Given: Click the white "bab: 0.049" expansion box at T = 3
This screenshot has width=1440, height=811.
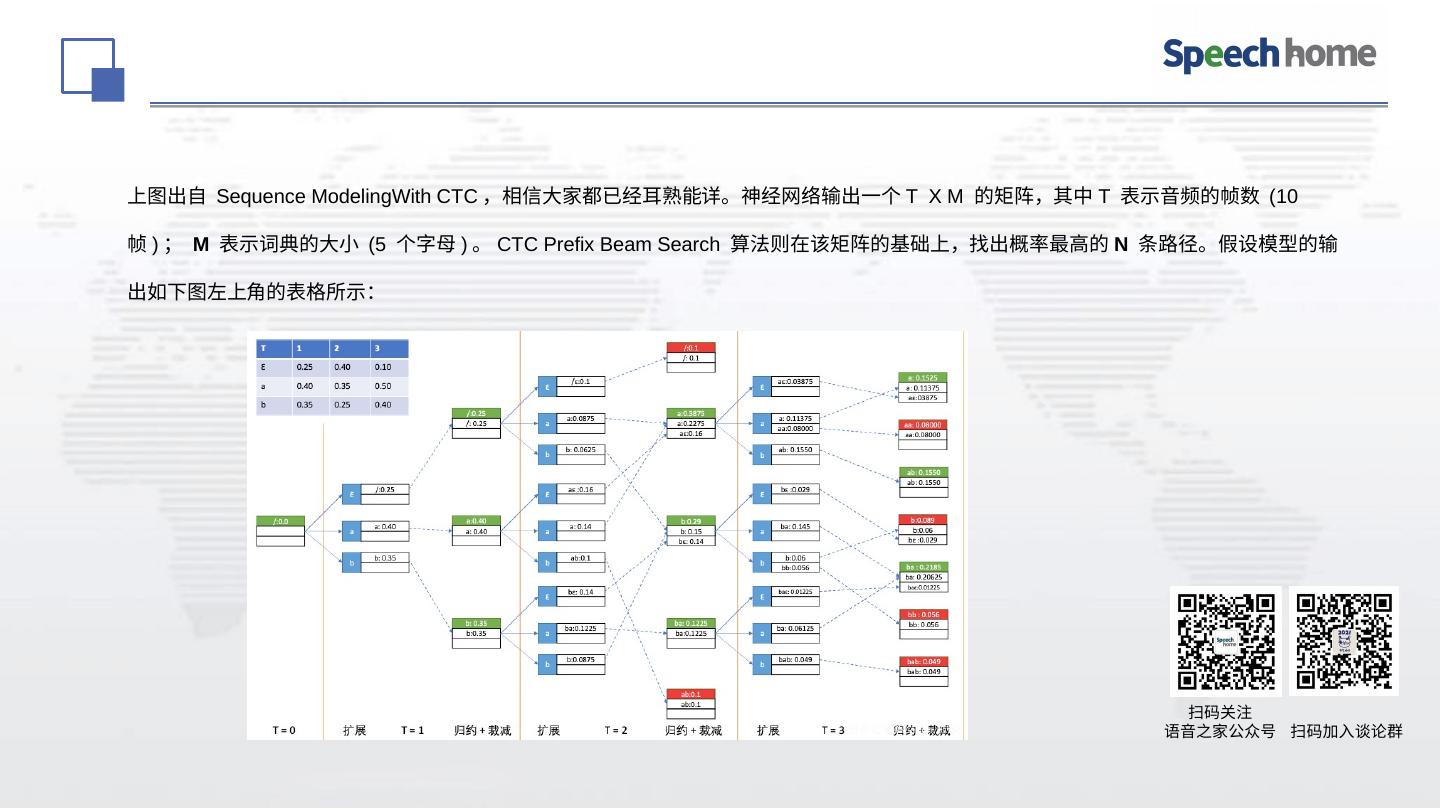Looking at the screenshot, I should (797, 659).
